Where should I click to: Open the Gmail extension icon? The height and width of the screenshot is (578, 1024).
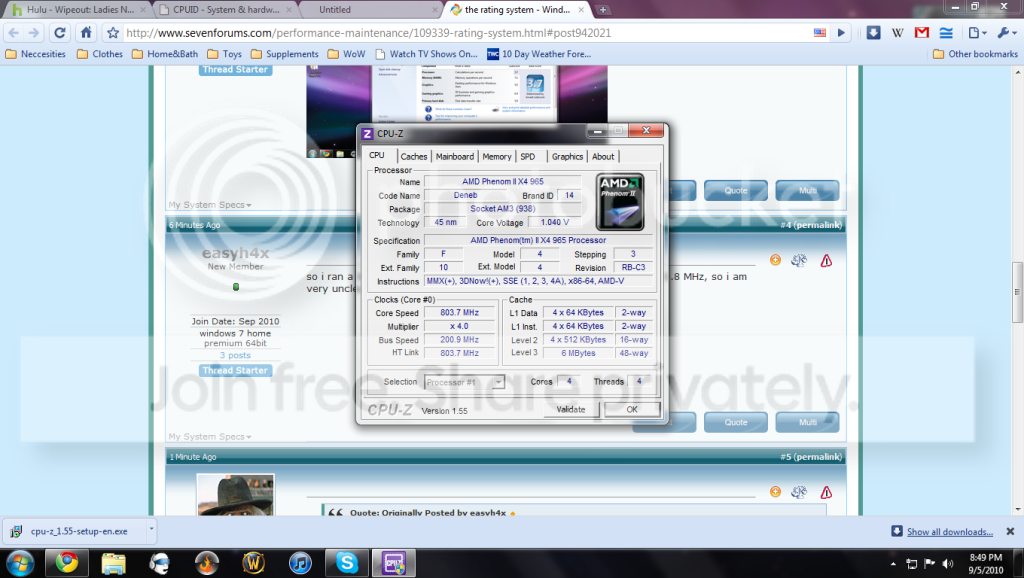tap(921, 33)
